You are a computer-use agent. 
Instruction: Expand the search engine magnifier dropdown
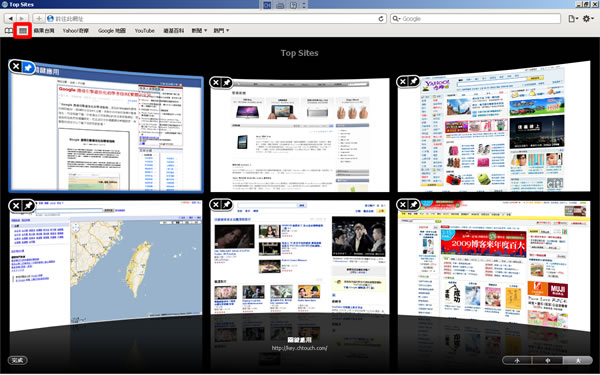pos(396,19)
